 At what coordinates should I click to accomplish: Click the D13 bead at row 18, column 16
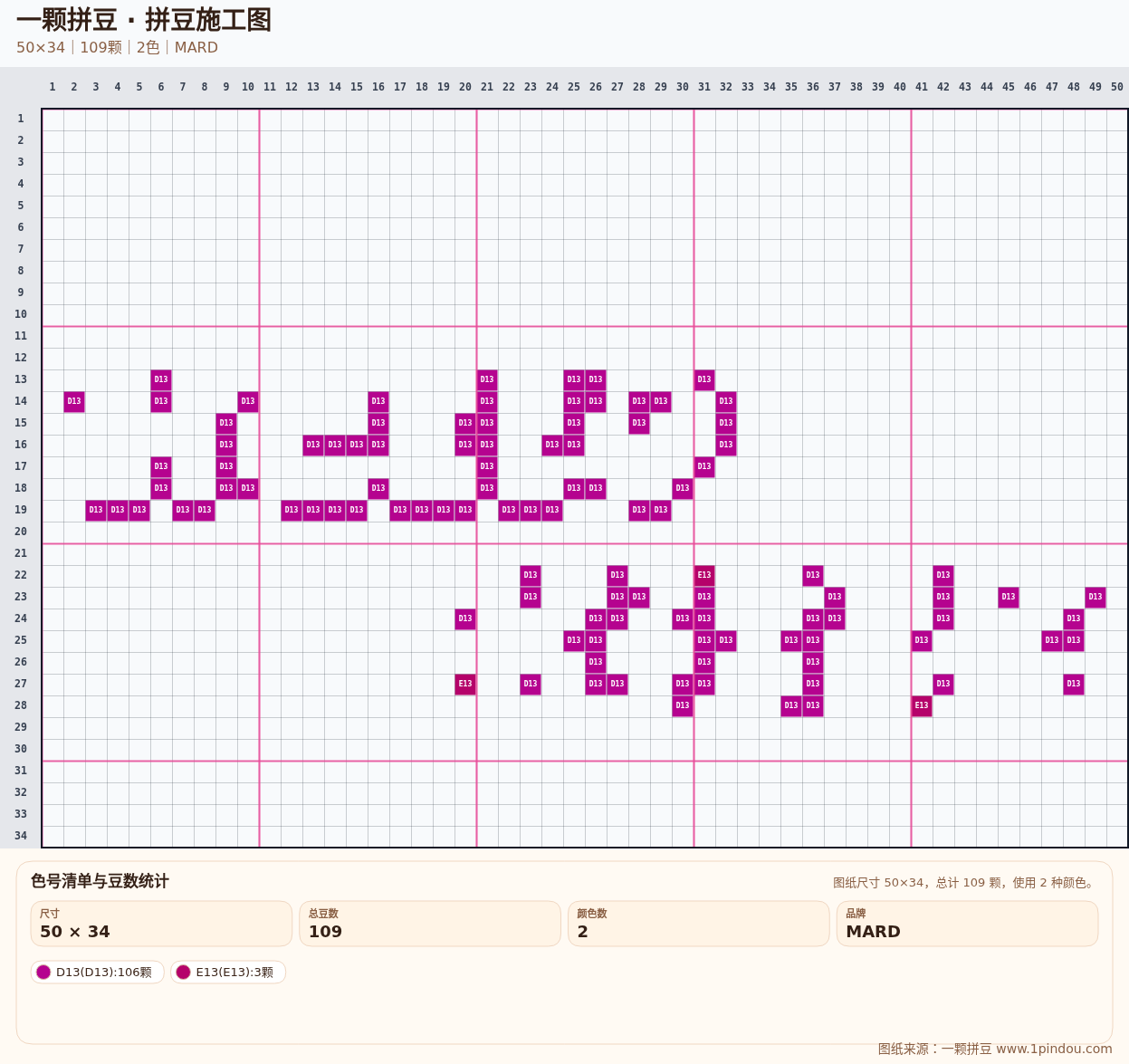(x=378, y=488)
